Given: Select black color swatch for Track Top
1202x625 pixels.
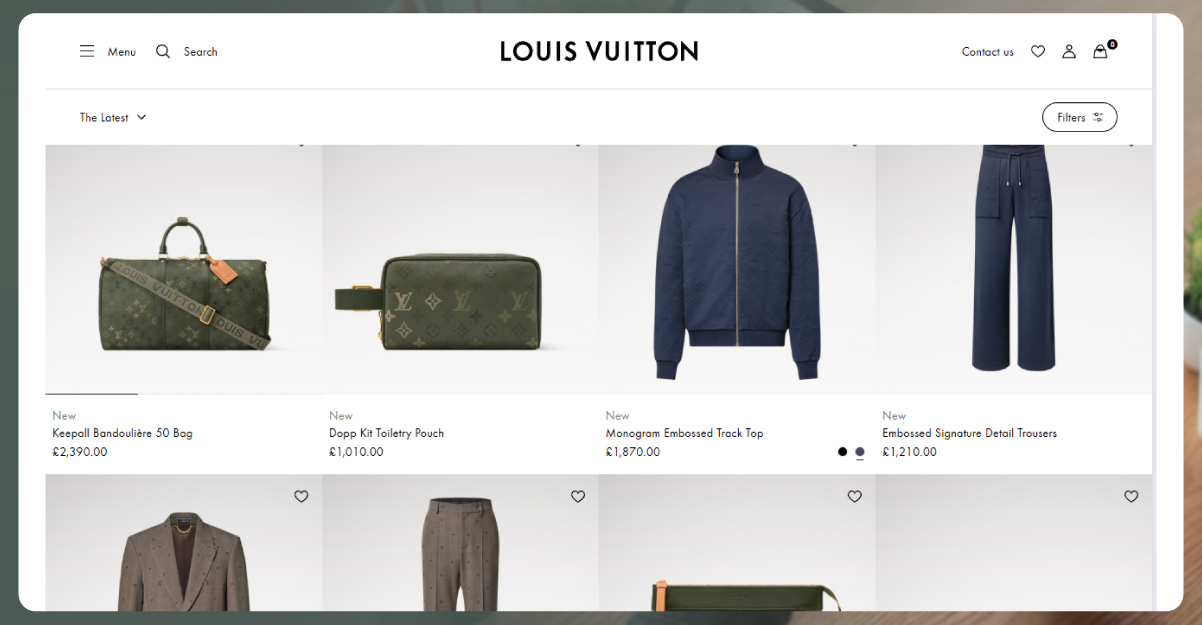Looking at the screenshot, I should pyautogui.click(x=842, y=452).
